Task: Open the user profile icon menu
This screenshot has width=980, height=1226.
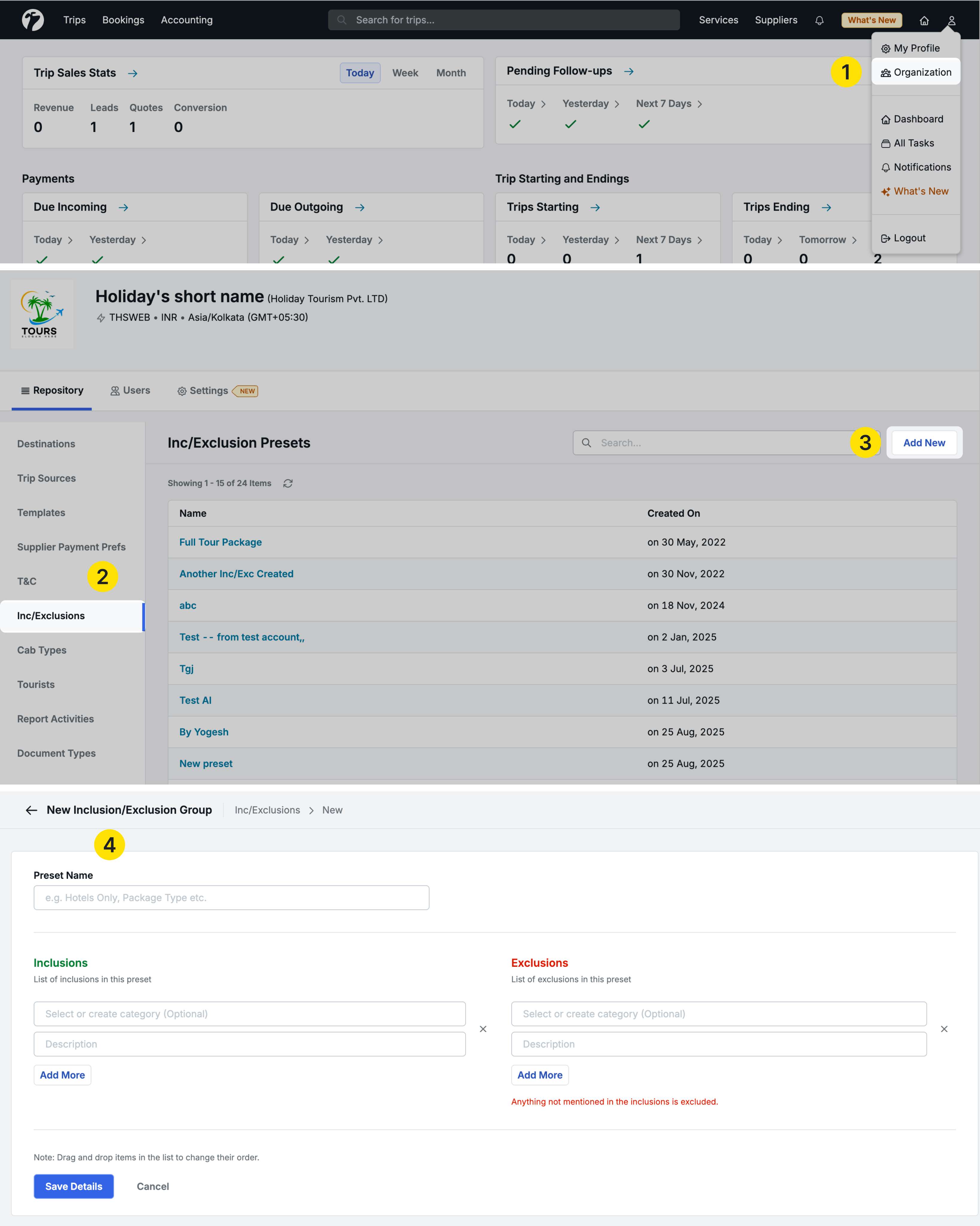Action: click(951, 20)
